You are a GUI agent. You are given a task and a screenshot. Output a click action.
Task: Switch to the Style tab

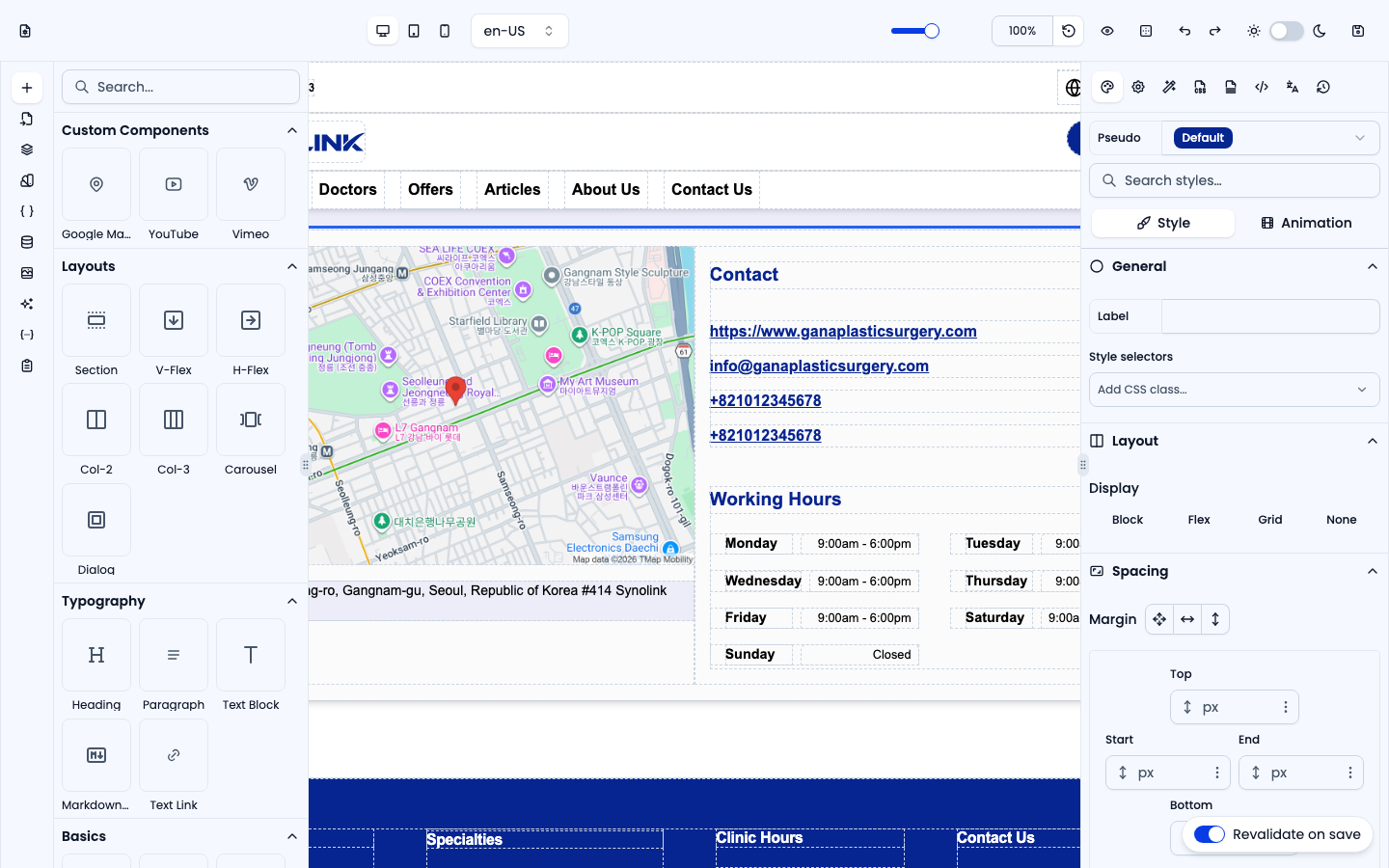[1163, 223]
